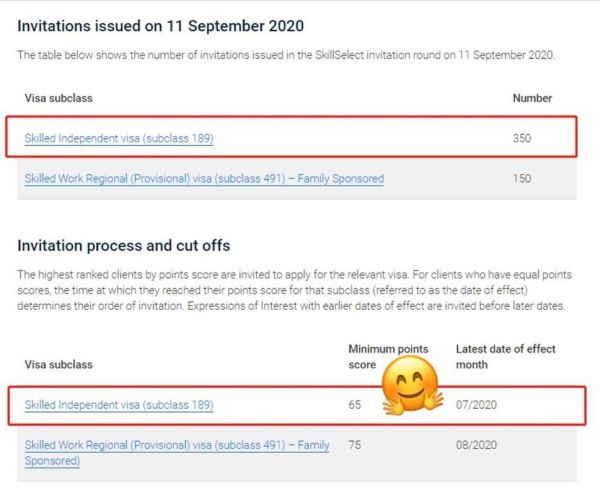Click the paragraph about highest ranked clients

point(290,292)
